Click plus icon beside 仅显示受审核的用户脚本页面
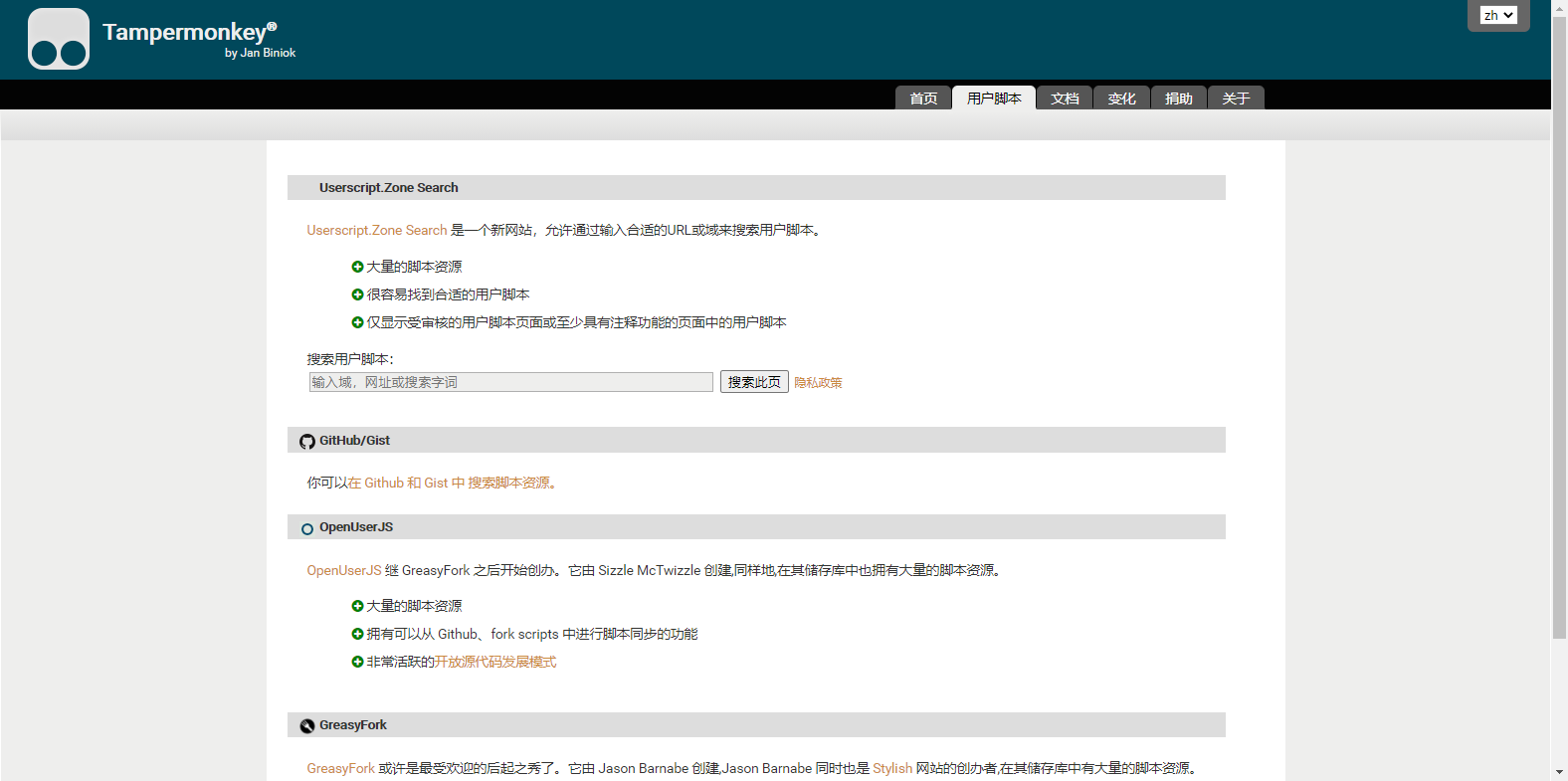 click(357, 322)
